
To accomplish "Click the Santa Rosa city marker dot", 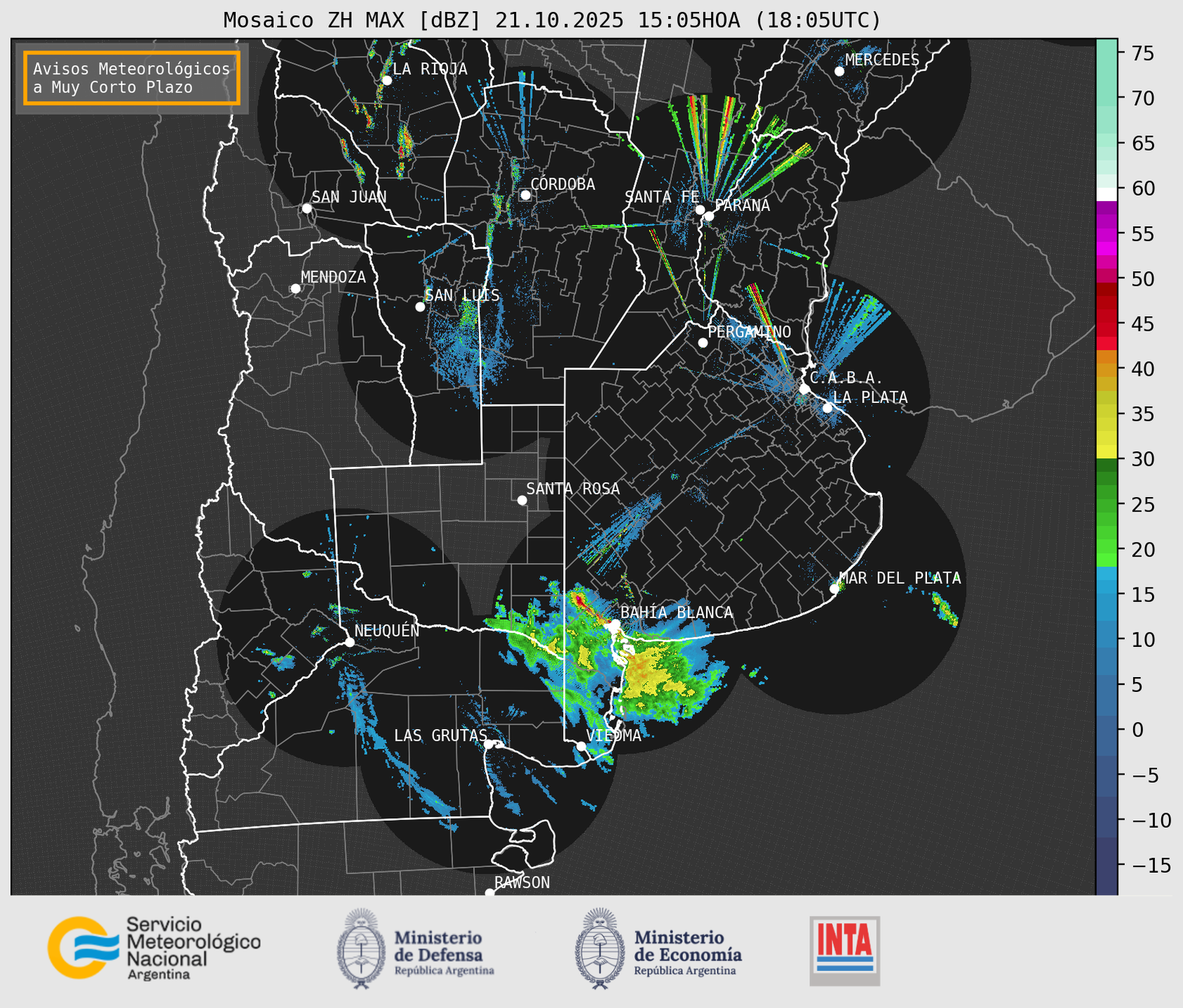I will click(522, 500).
